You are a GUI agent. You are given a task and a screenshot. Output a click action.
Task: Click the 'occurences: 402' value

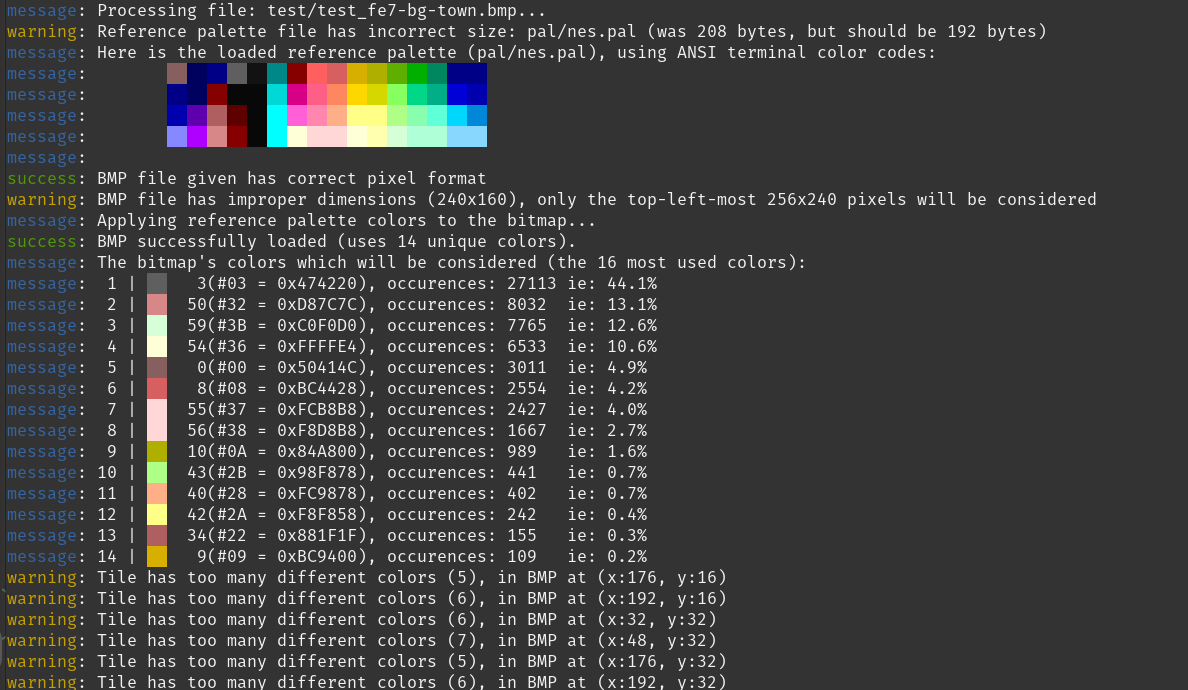pyautogui.click(x=461, y=494)
